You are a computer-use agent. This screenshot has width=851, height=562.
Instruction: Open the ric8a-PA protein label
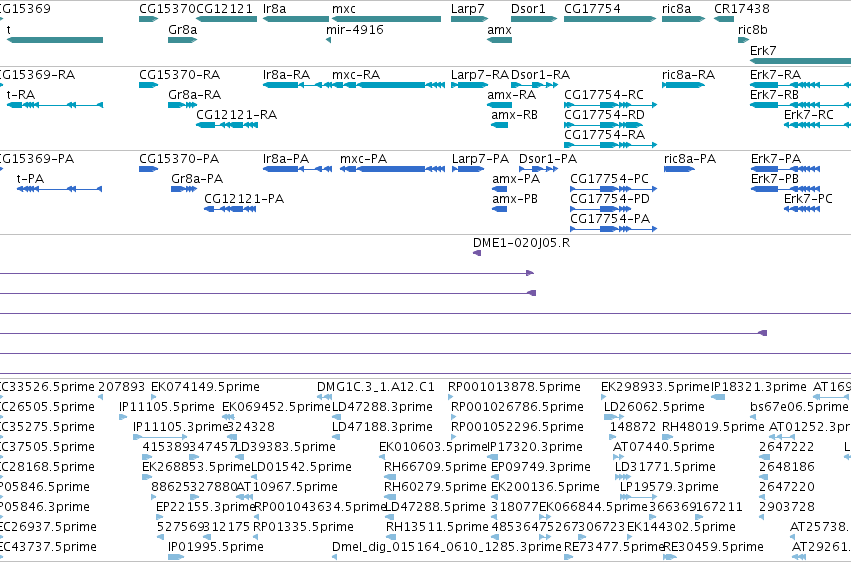pyautogui.click(x=690, y=159)
